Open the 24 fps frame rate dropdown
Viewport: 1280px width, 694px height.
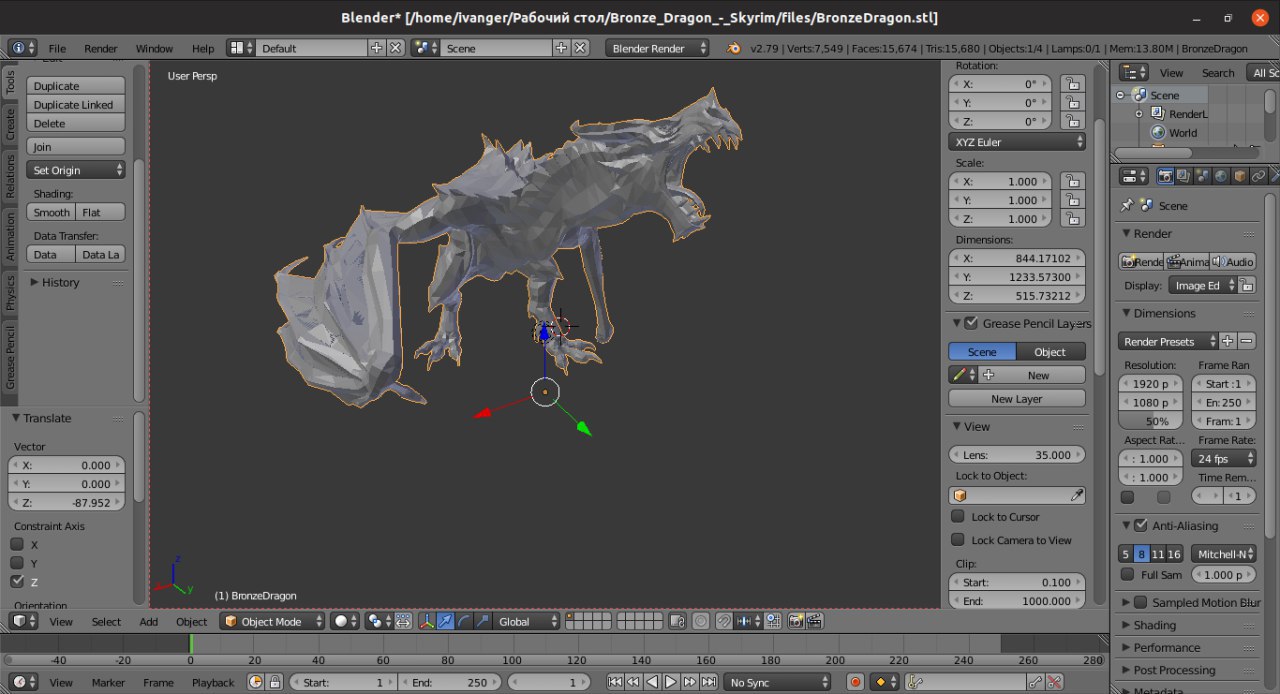(1224, 458)
